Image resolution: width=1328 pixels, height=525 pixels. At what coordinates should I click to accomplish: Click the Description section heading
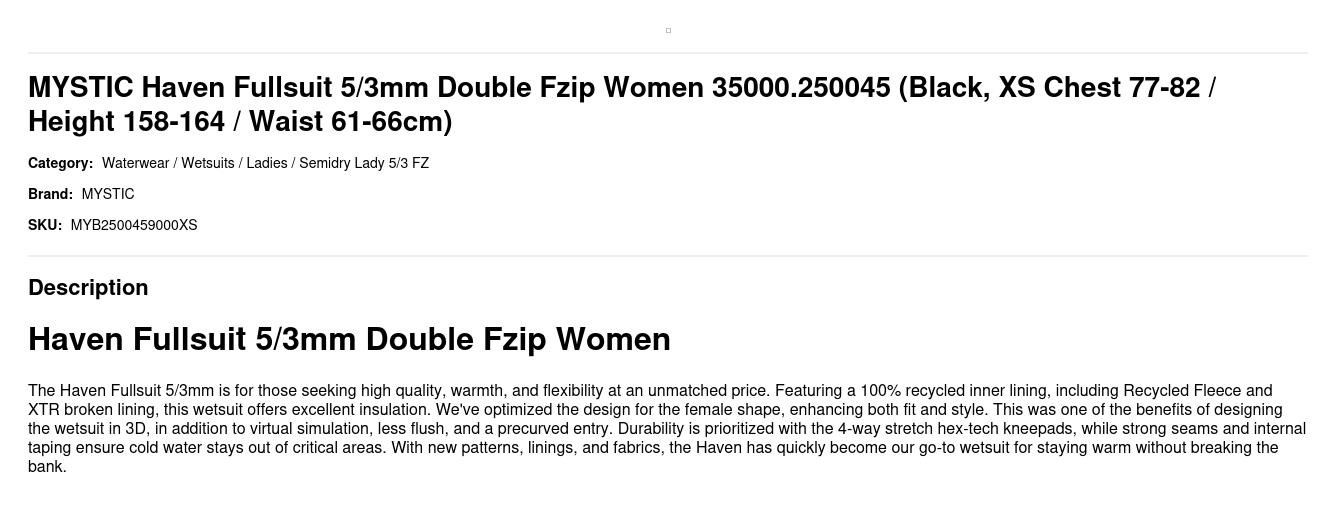click(x=88, y=288)
